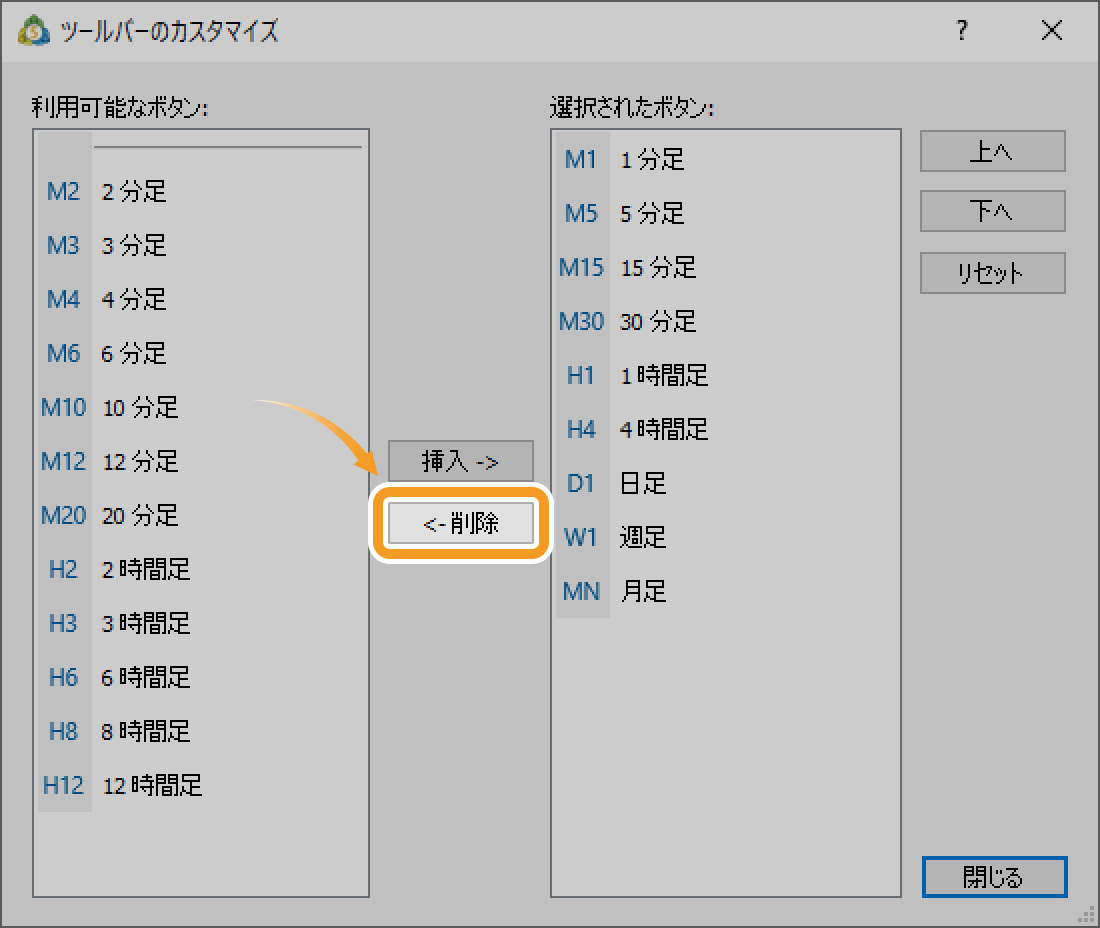Screen dimensions: 1100x928
Task: Select the '4 分足' row text
Action: [x=134, y=300]
